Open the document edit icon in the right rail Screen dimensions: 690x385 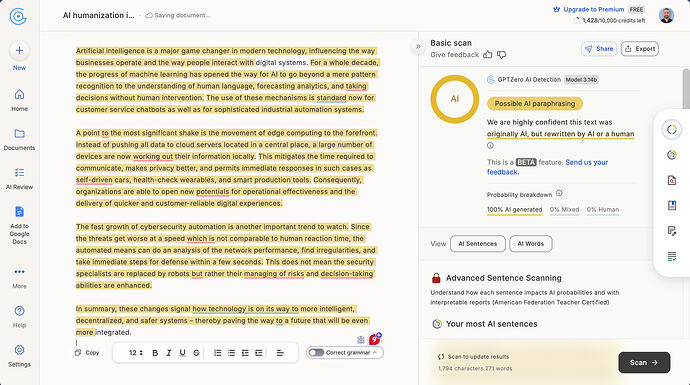(672, 231)
